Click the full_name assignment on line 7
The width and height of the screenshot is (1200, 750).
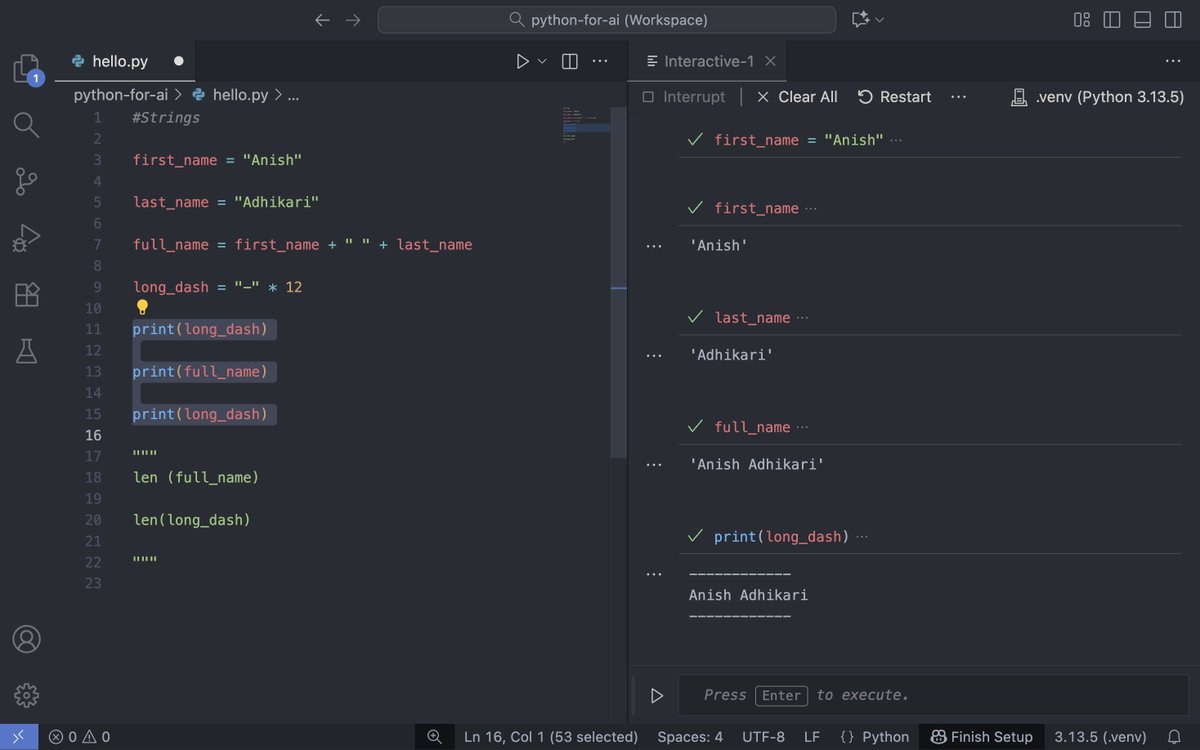[x=302, y=245]
